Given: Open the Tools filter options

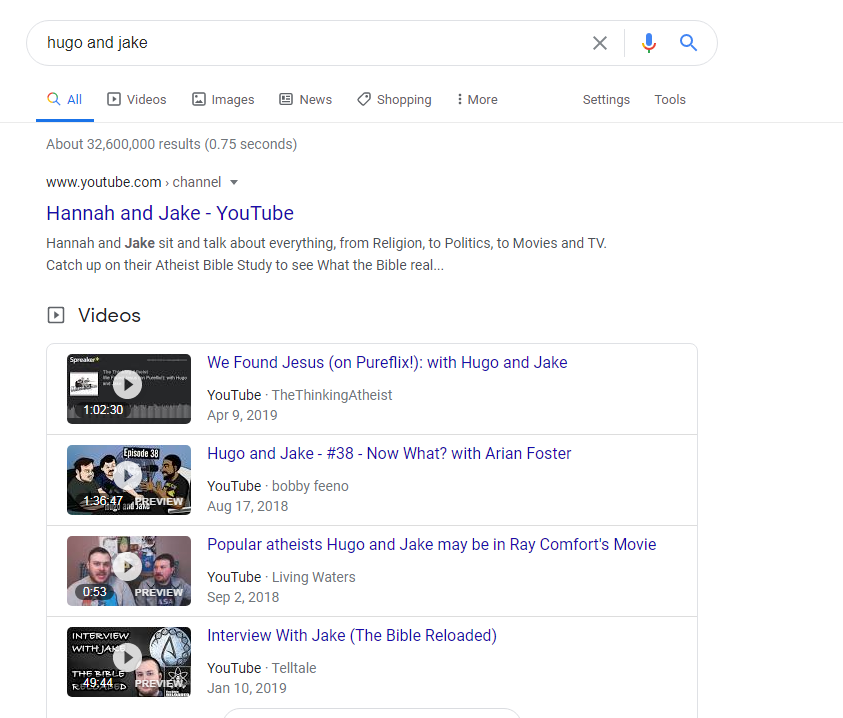Looking at the screenshot, I should [670, 99].
